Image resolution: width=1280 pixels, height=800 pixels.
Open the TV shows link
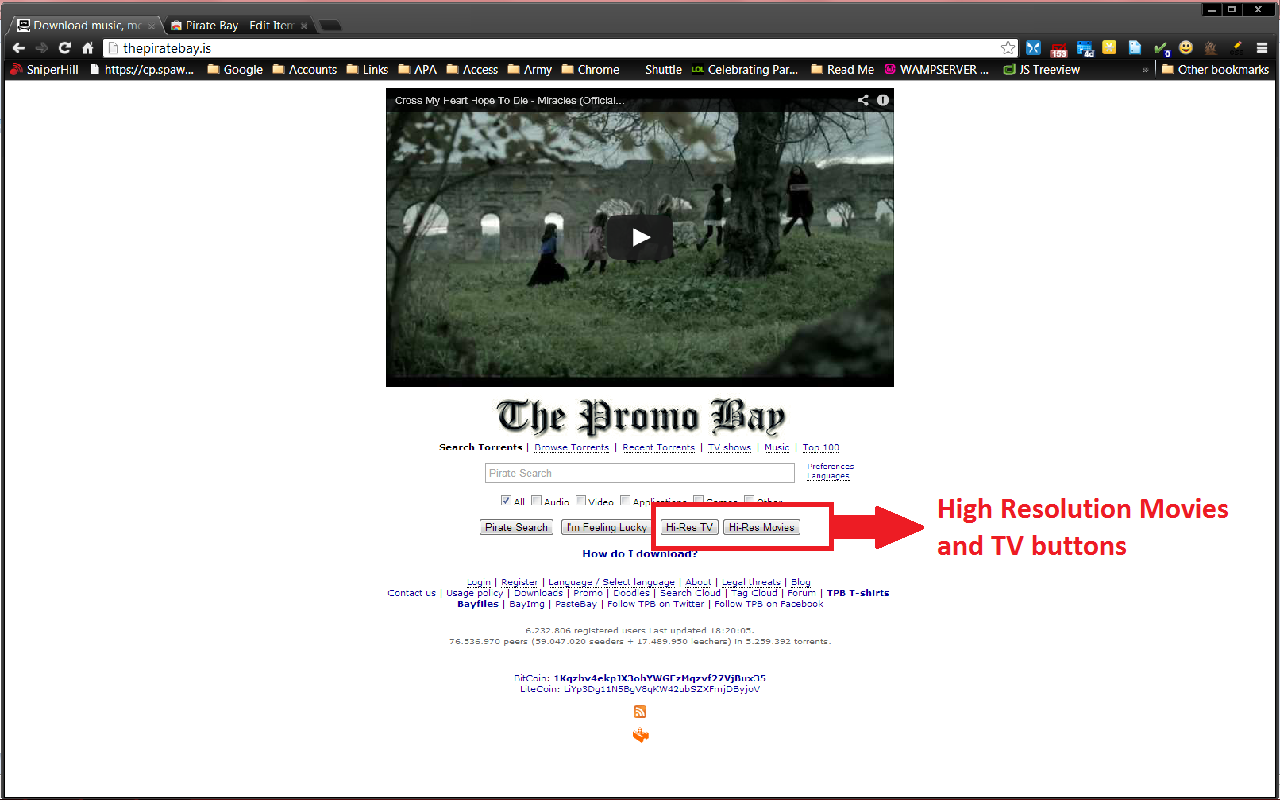(x=729, y=448)
